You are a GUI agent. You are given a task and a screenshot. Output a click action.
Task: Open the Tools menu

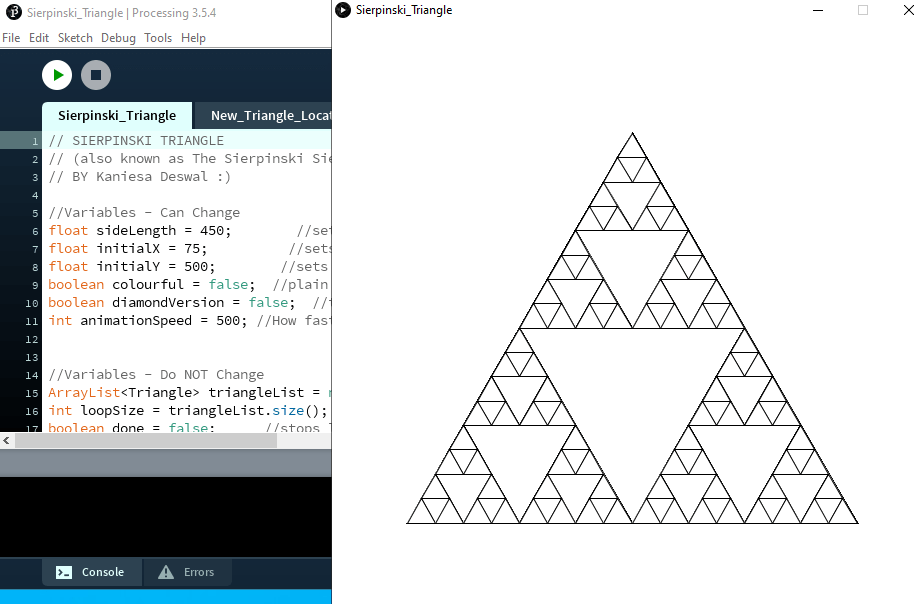158,38
